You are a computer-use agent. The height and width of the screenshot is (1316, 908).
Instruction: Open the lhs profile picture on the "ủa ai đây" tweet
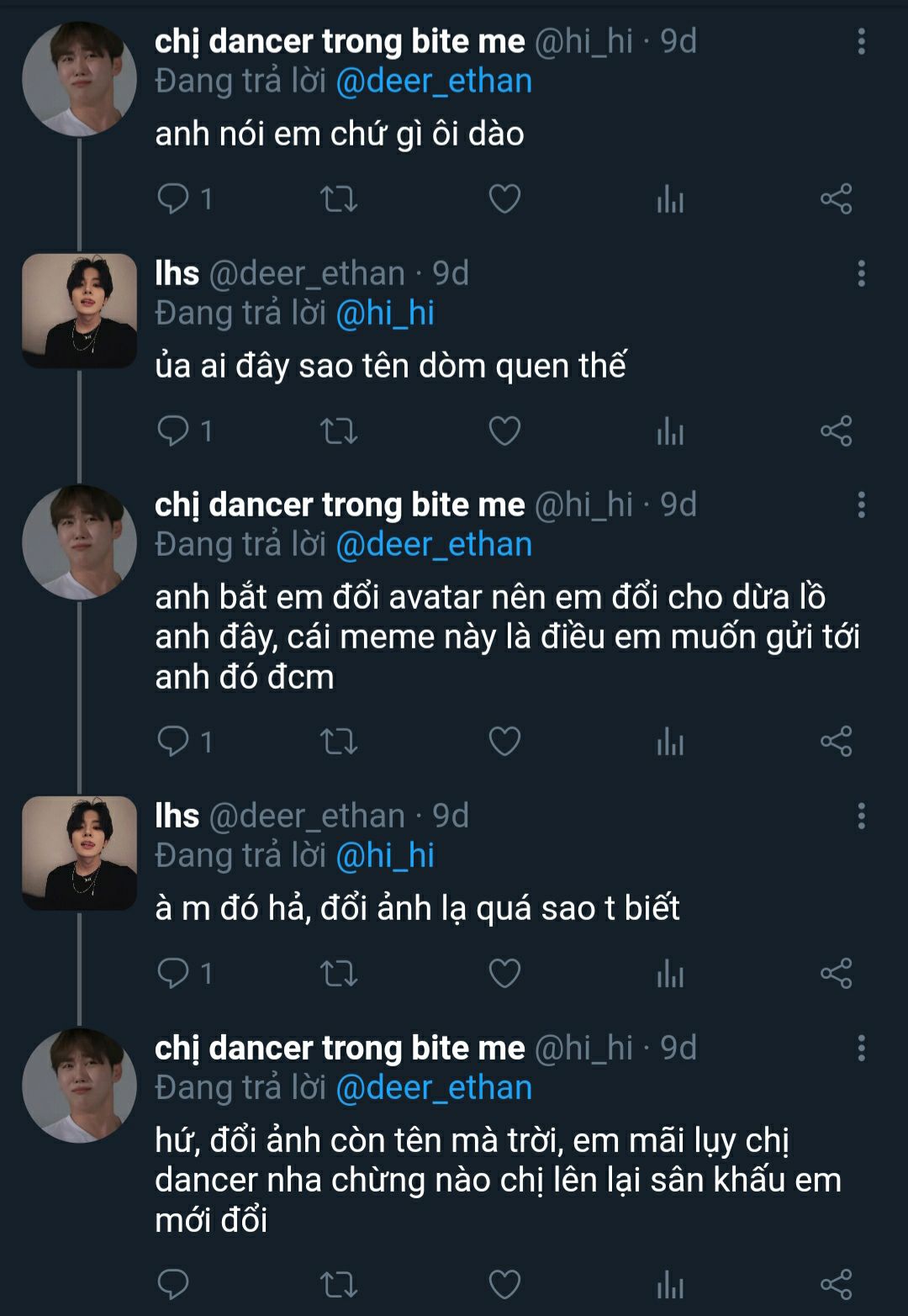79,310
